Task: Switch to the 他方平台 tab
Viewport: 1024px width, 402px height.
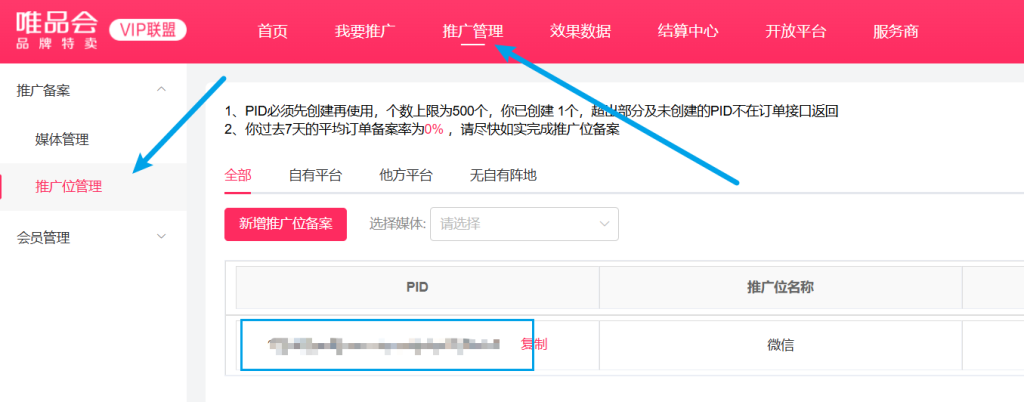Action: tap(406, 175)
